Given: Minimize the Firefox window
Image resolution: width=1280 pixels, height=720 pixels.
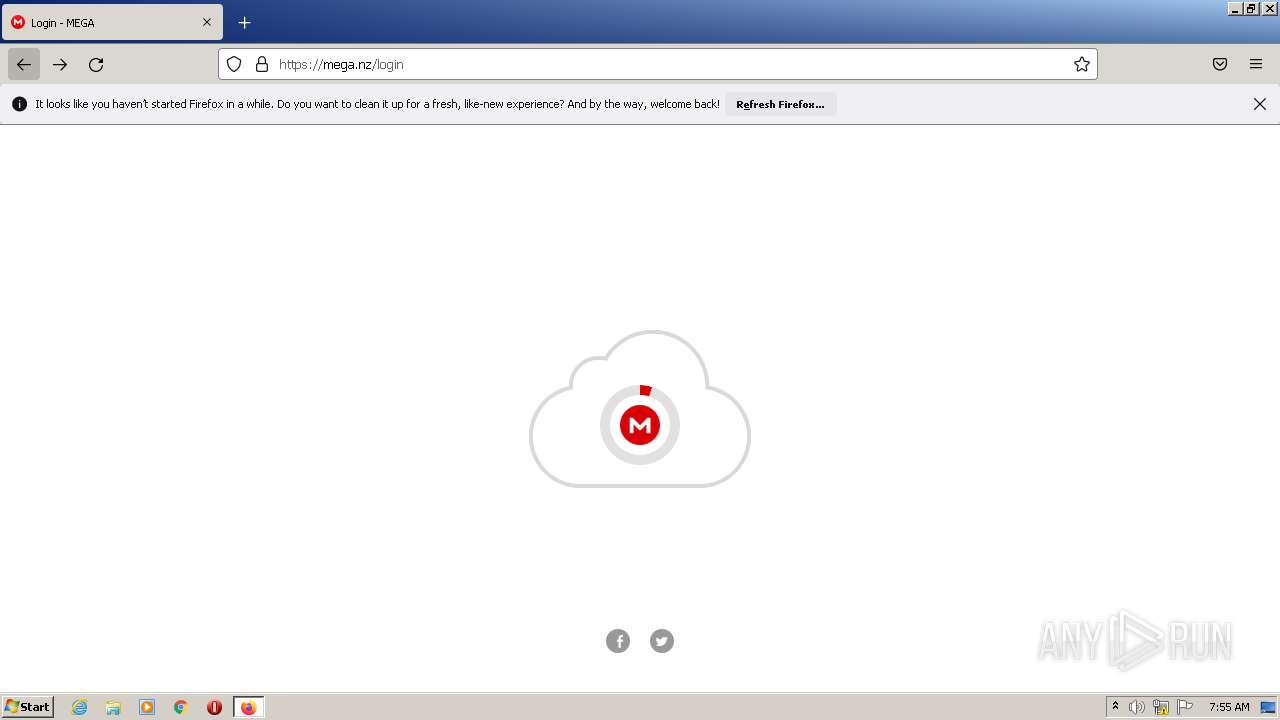Looking at the screenshot, I should 1235,8.
